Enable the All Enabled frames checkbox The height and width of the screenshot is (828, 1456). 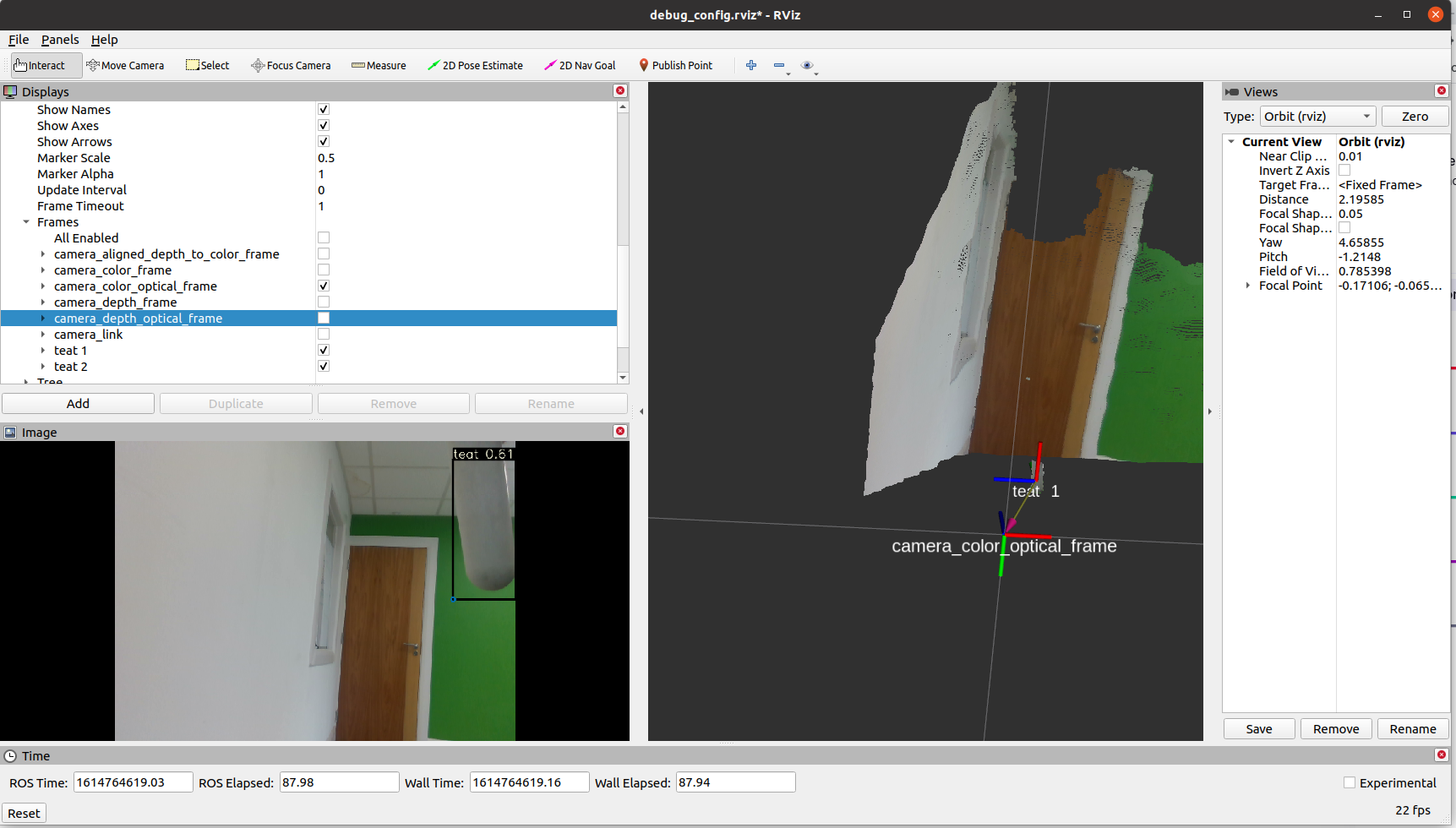[323, 237]
